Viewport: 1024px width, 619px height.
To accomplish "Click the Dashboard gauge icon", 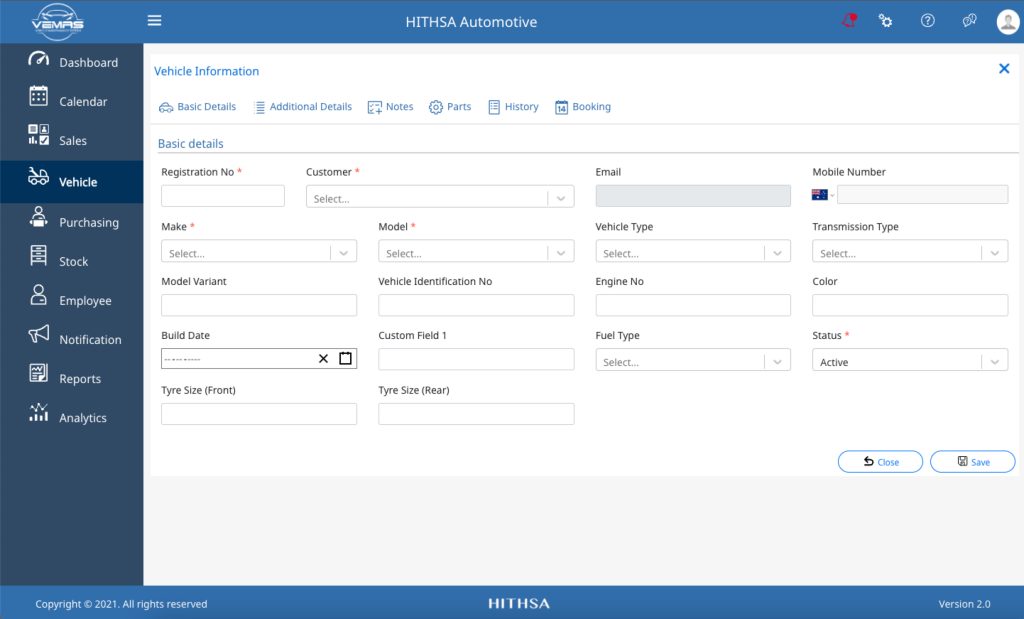I will [39, 59].
